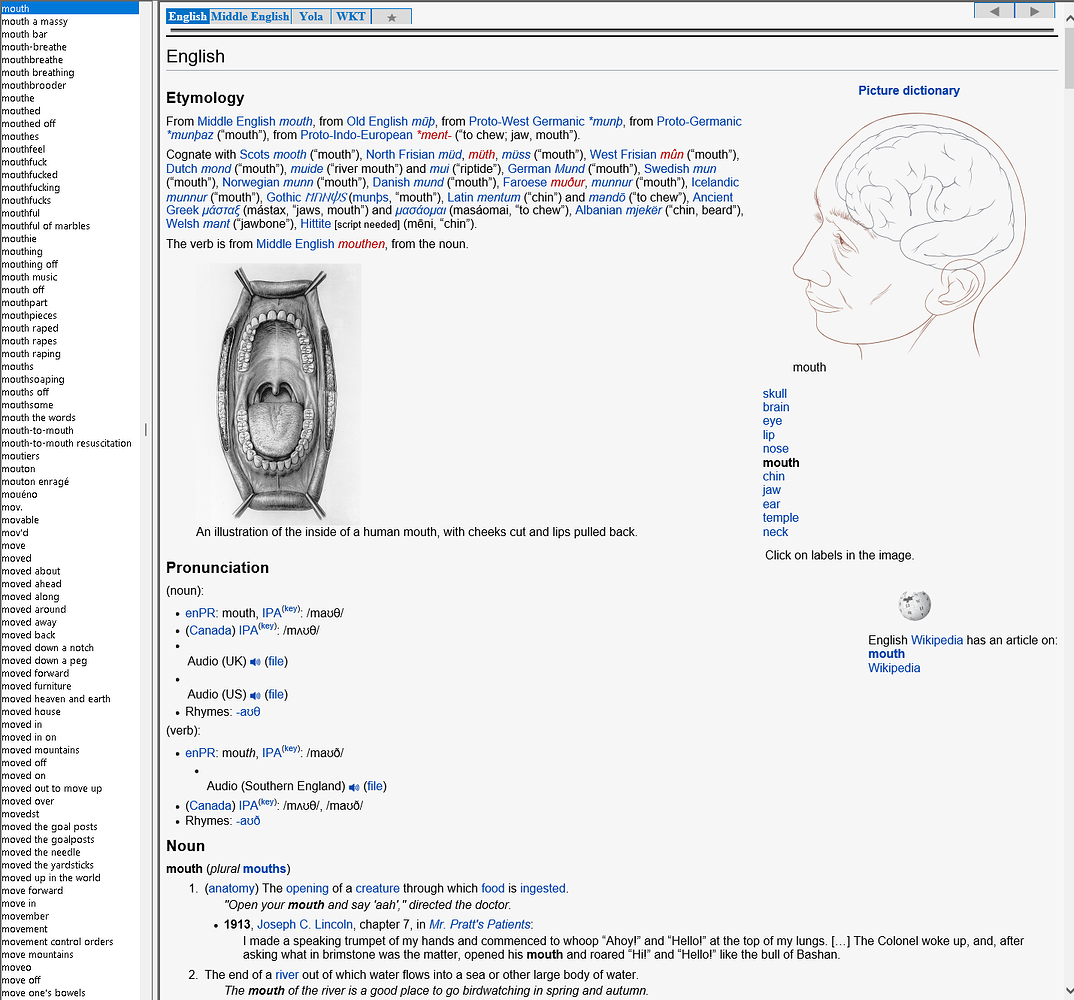Select the WKT tab
Screen dimensions: 1074x1000
tap(350, 16)
